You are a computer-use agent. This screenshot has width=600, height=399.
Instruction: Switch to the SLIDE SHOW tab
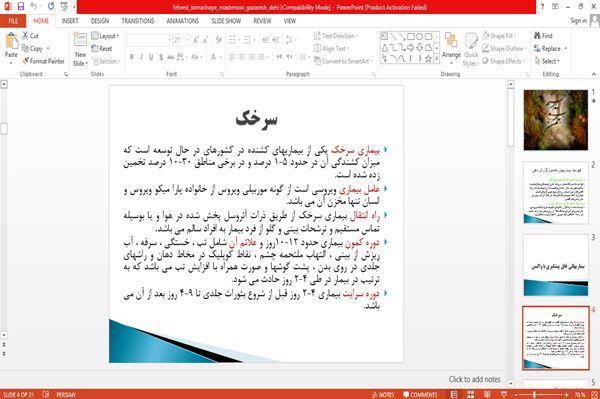tap(226, 21)
